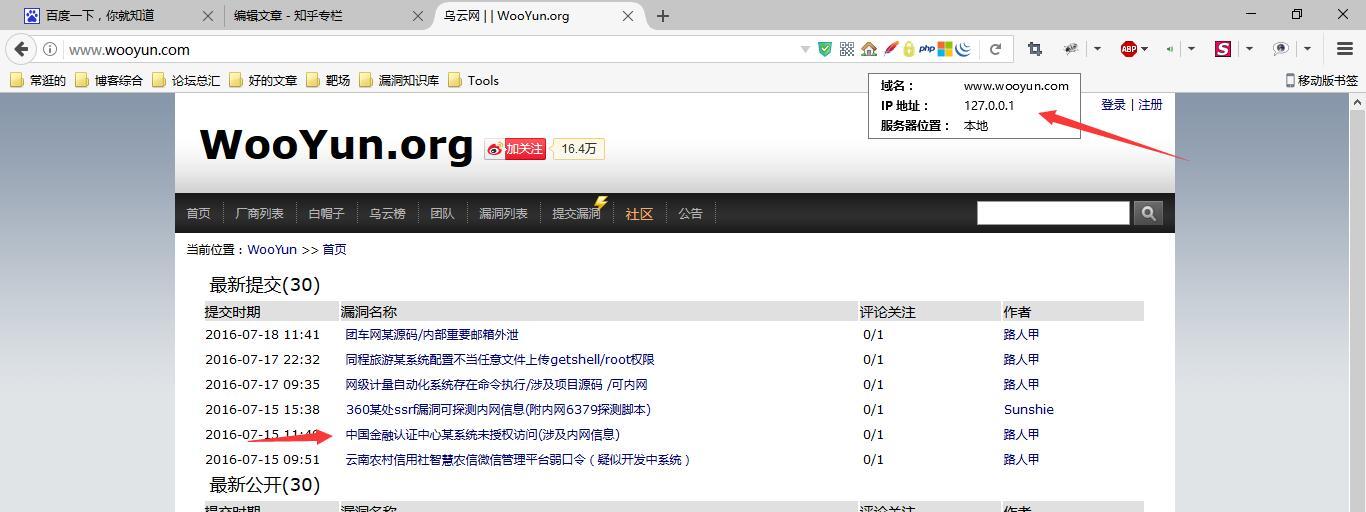Go back with the browser back arrow
Image resolution: width=1366 pixels, height=512 pixels.
[x=21, y=49]
